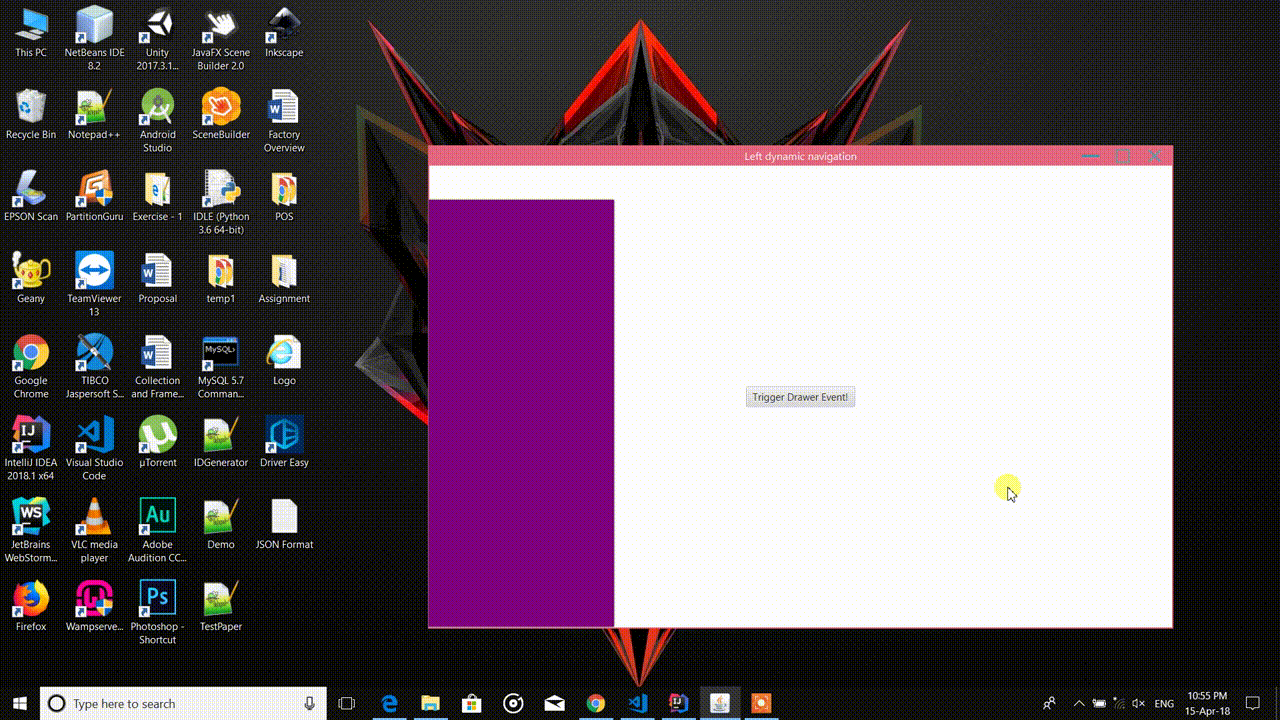Open the network status tray icon

pos(1118,704)
